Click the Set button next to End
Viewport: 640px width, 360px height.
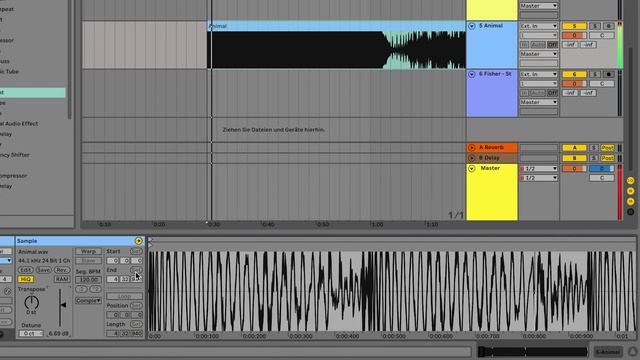(x=136, y=270)
